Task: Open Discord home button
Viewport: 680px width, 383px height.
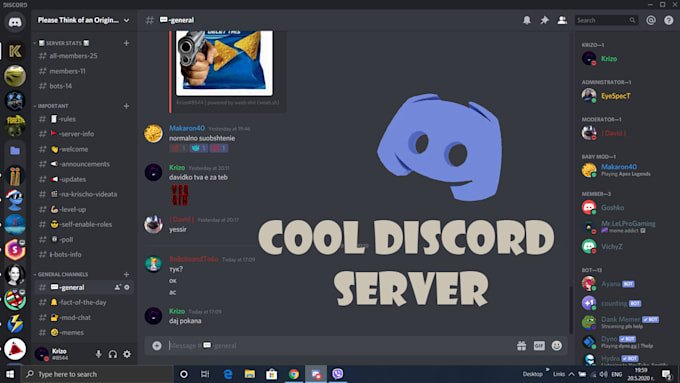Action: point(15,22)
